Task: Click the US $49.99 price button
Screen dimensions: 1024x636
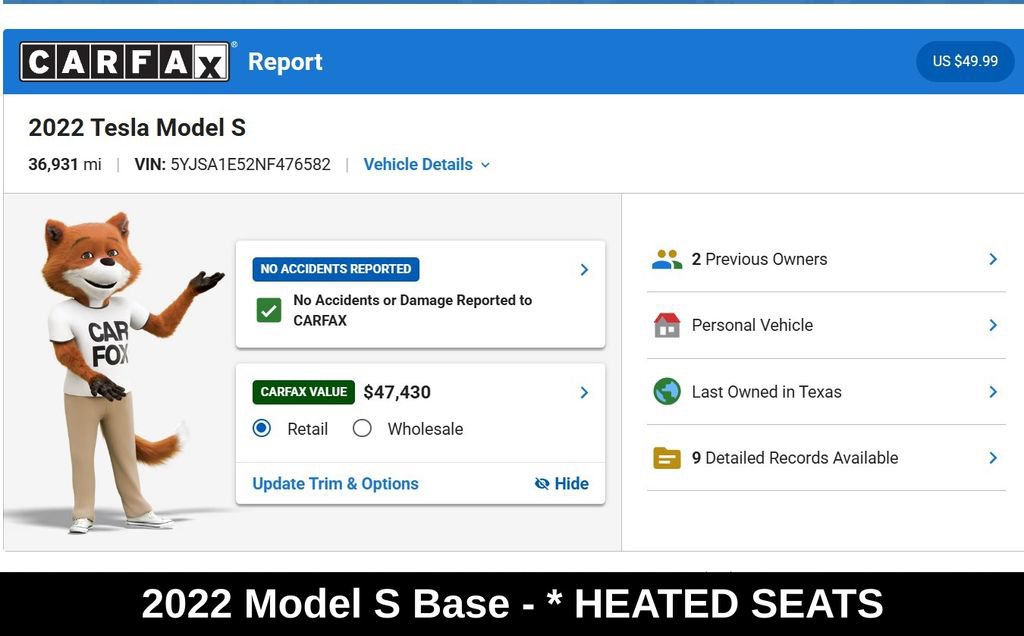Action: coord(965,61)
